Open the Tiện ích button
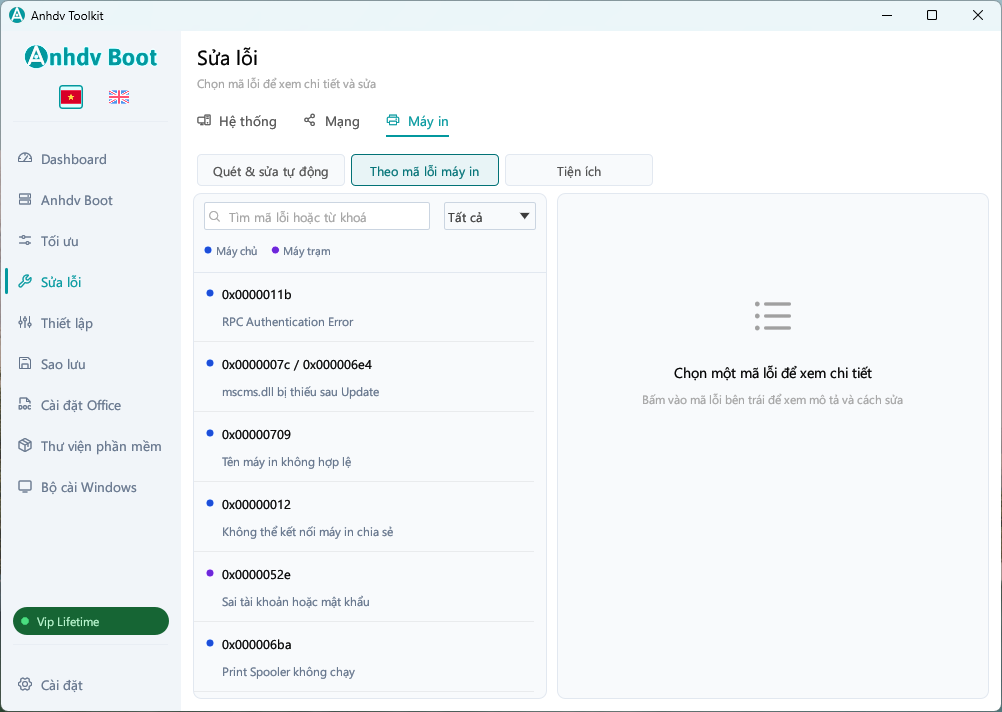The width and height of the screenshot is (1002, 712). [578, 171]
